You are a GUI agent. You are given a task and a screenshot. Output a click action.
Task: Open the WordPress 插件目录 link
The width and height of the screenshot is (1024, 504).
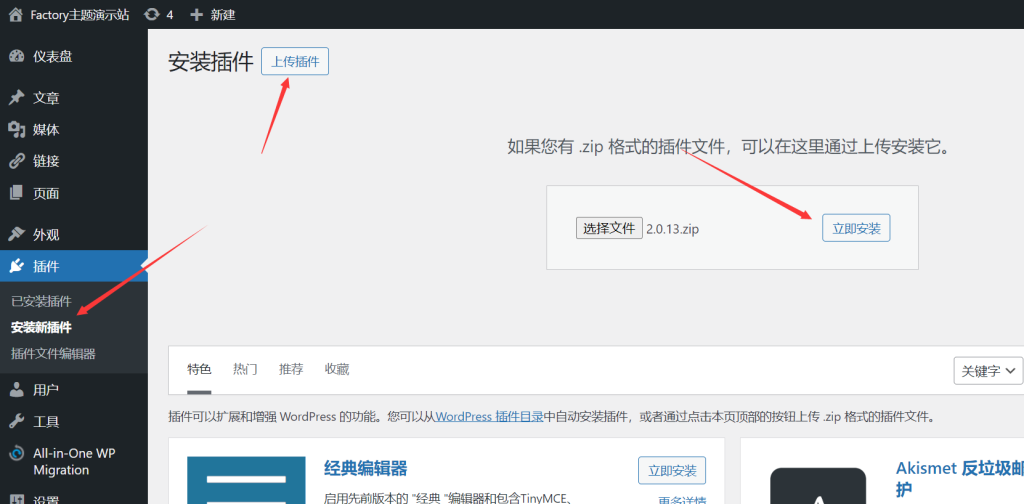click(x=489, y=416)
